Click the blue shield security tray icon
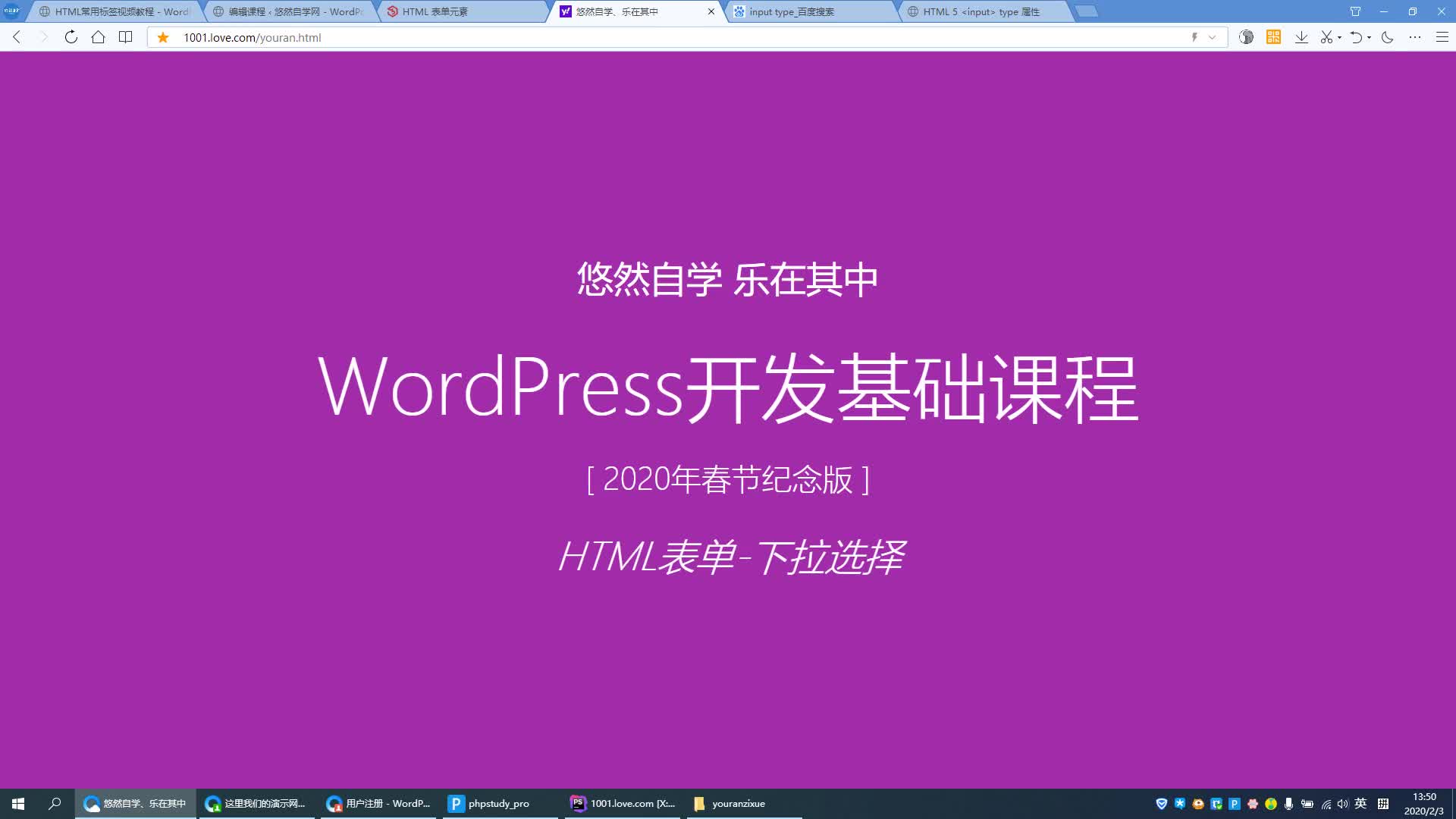This screenshot has width=1456, height=819. pyautogui.click(x=1161, y=804)
